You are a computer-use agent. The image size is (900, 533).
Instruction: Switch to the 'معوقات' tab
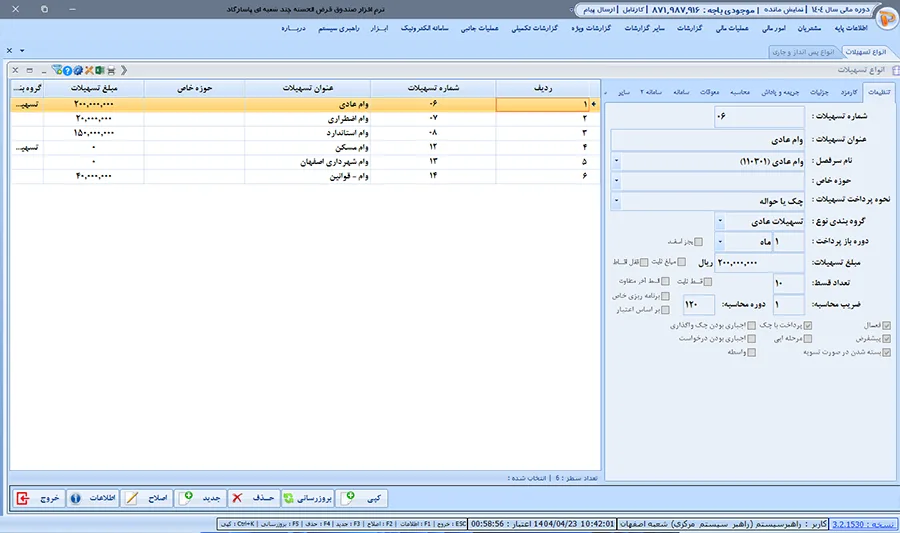pyautogui.click(x=709, y=92)
